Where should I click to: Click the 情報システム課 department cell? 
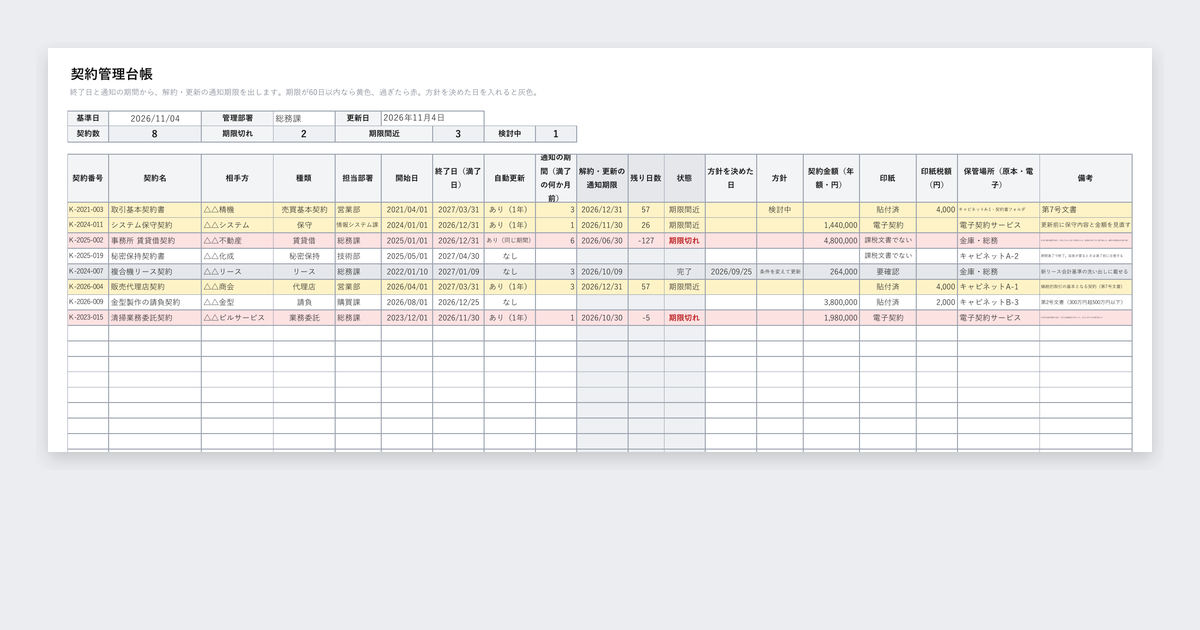coord(357,225)
